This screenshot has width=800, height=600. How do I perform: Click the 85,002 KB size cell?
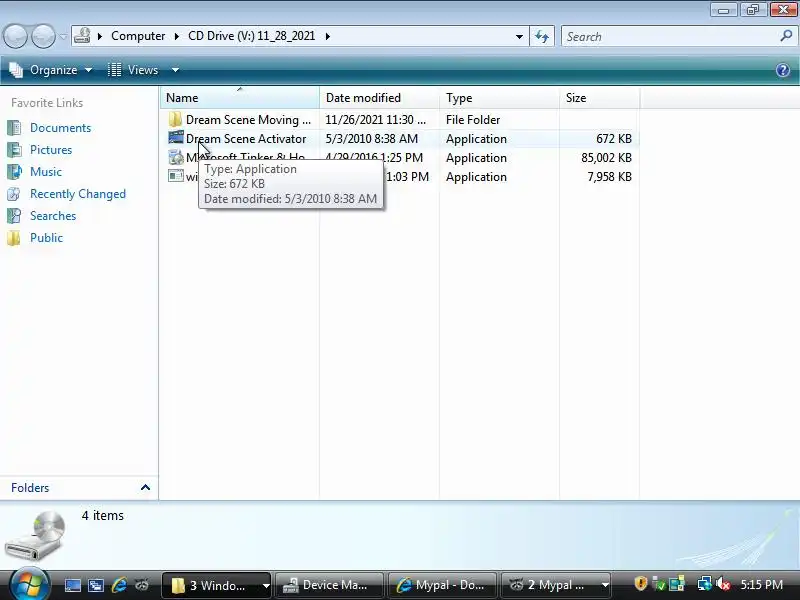point(606,158)
